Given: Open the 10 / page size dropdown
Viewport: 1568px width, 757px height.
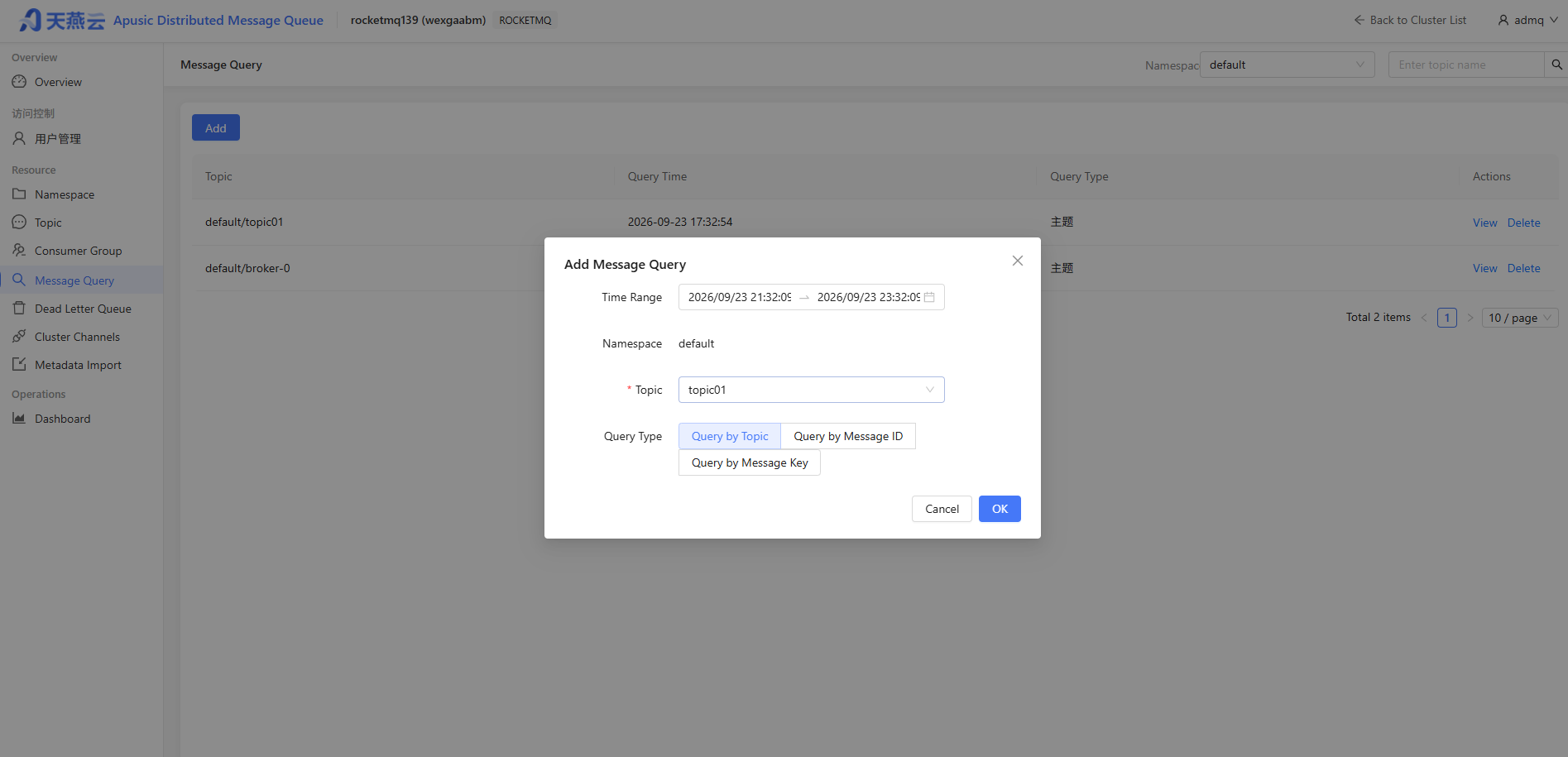Looking at the screenshot, I should (x=1520, y=318).
